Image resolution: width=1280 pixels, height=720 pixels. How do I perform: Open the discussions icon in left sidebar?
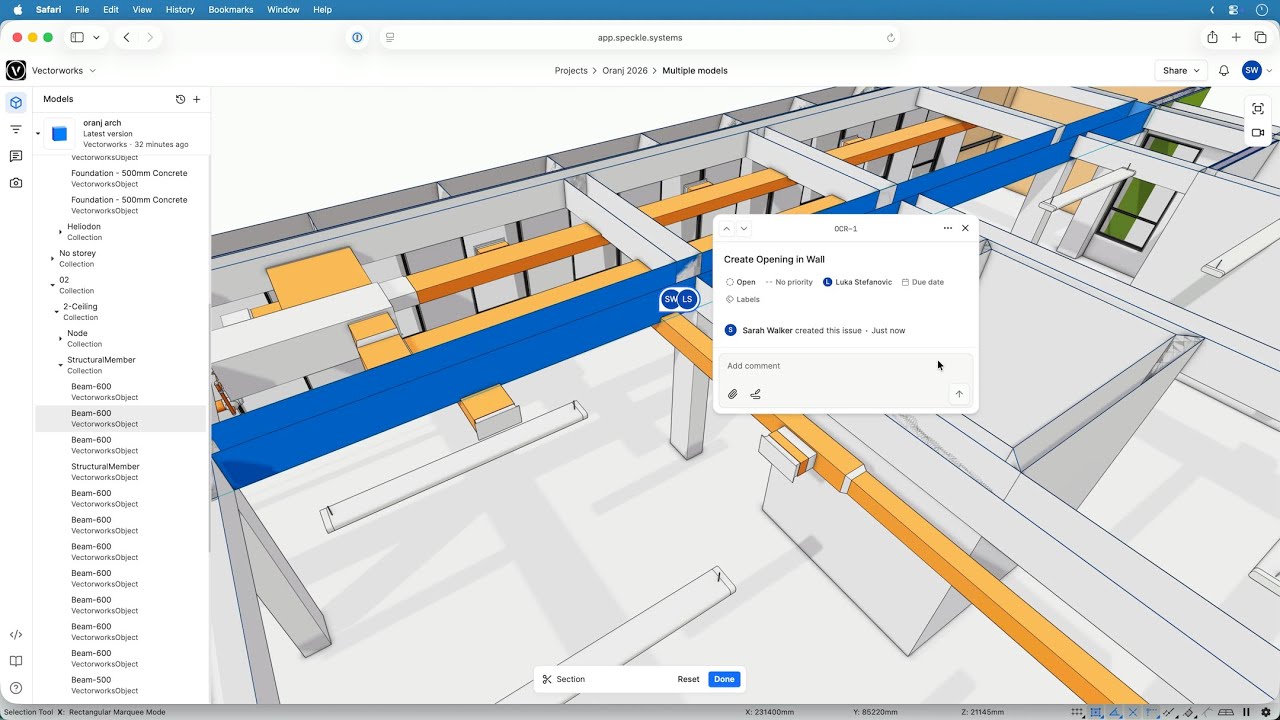[x=16, y=157]
